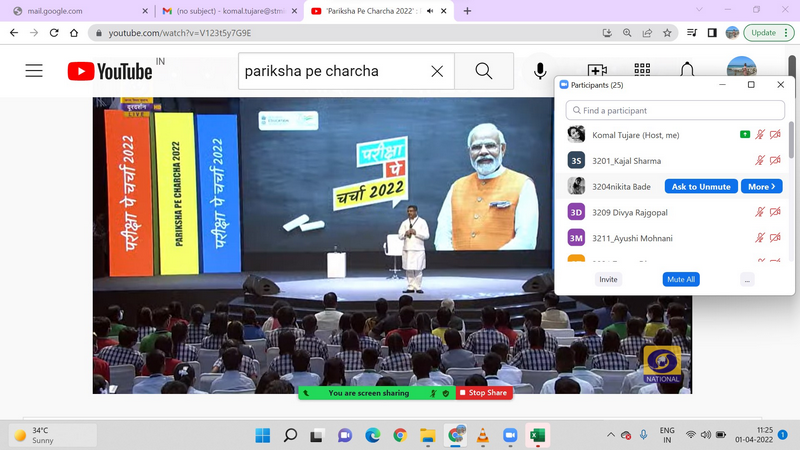Click the Find a participant field

[x=675, y=110]
